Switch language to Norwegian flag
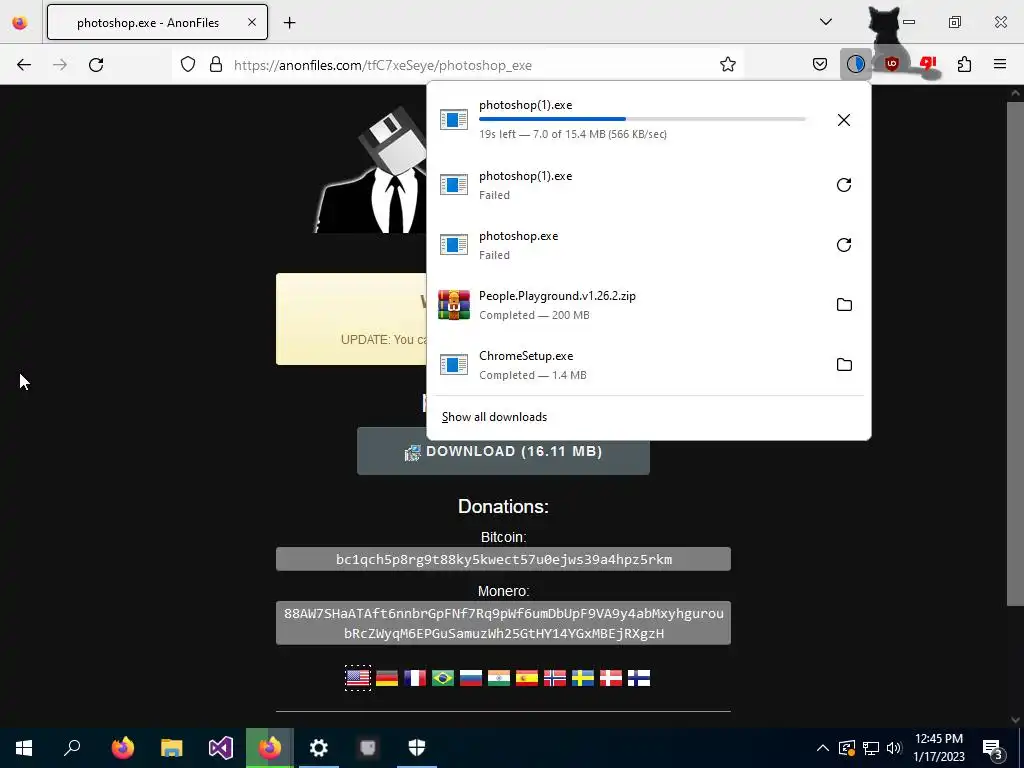Image resolution: width=1024 pixels, height=768 pixels. (x=555, y=679)
